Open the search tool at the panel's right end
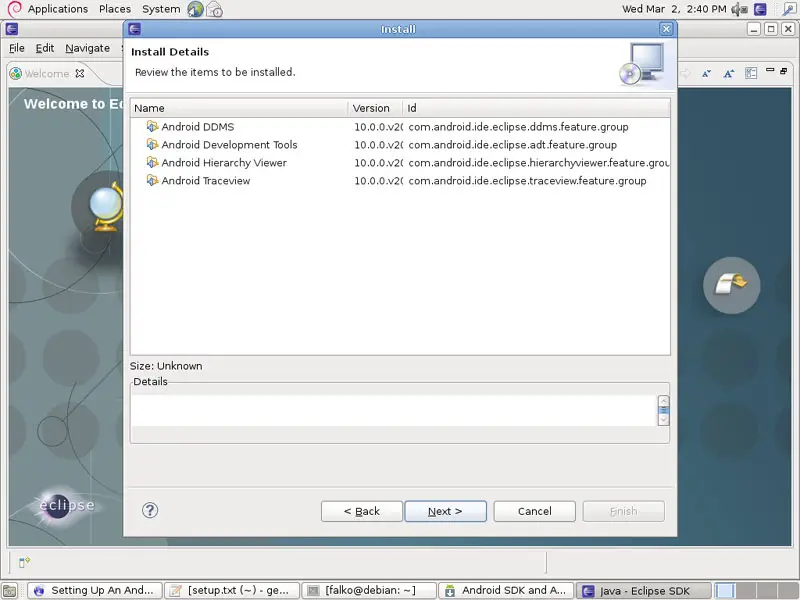 pos(789,9)
